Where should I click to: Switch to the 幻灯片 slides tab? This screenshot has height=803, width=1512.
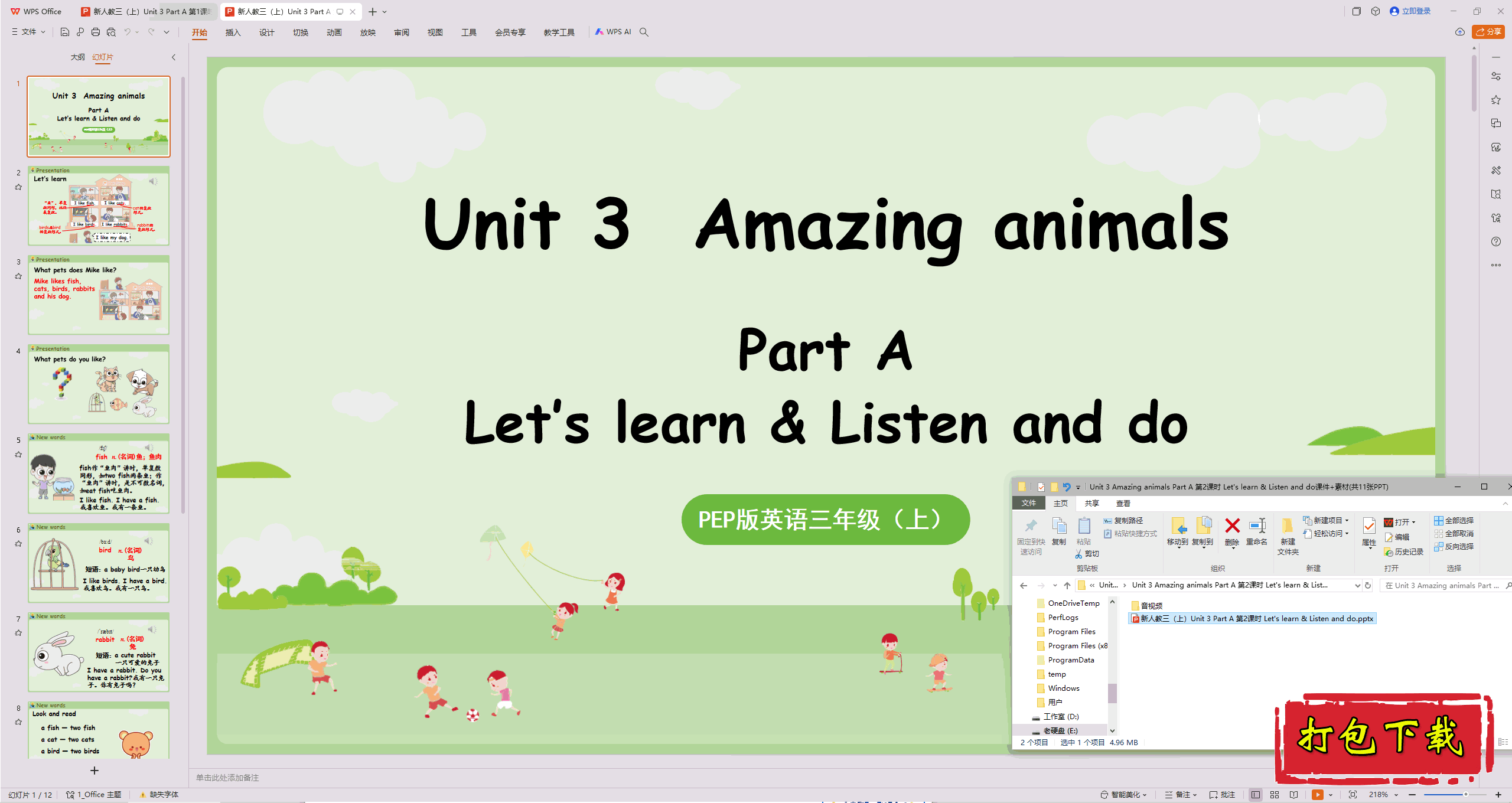(x=103, y=57)
